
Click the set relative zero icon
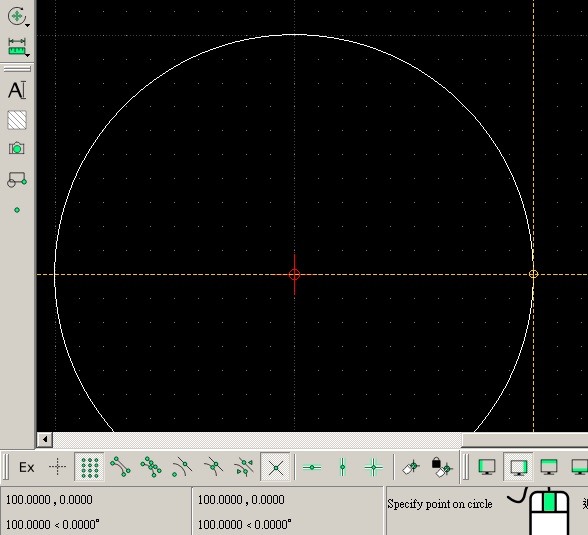[411, 467]
